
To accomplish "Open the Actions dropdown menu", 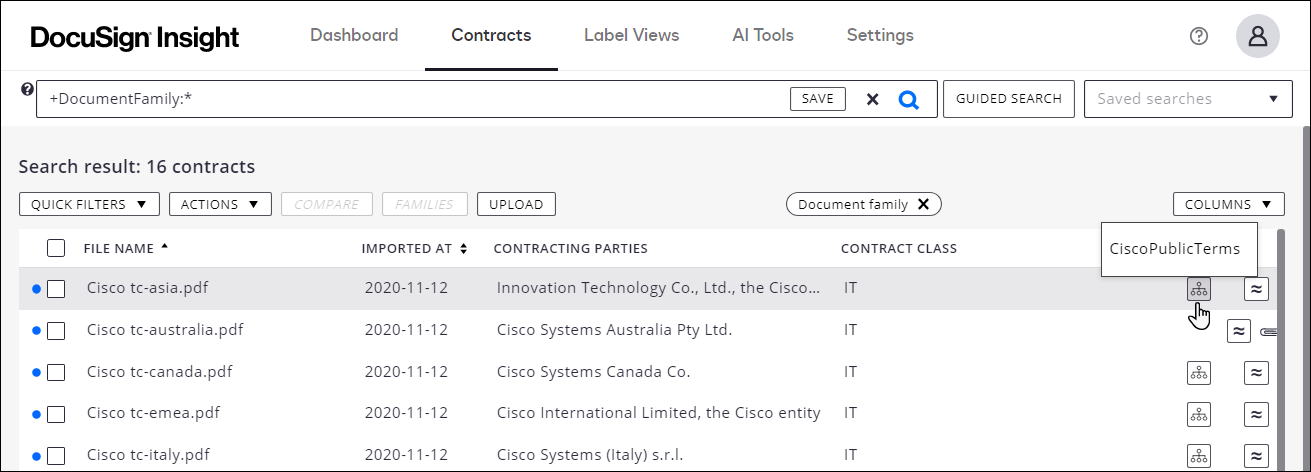I will pos(220,204).
